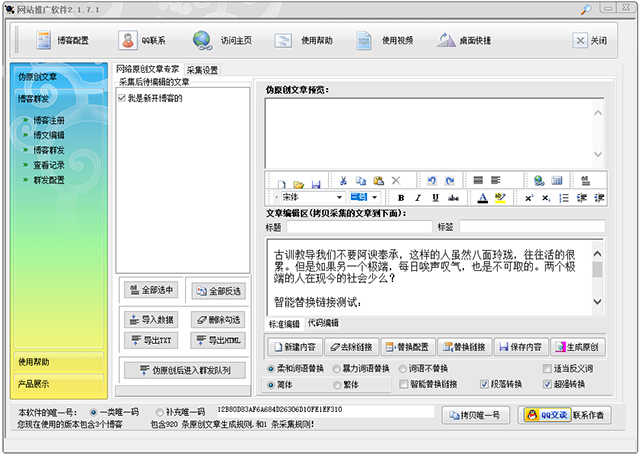Click the QQ联系 contact icon
640x456 pixels.
[128, 40]
